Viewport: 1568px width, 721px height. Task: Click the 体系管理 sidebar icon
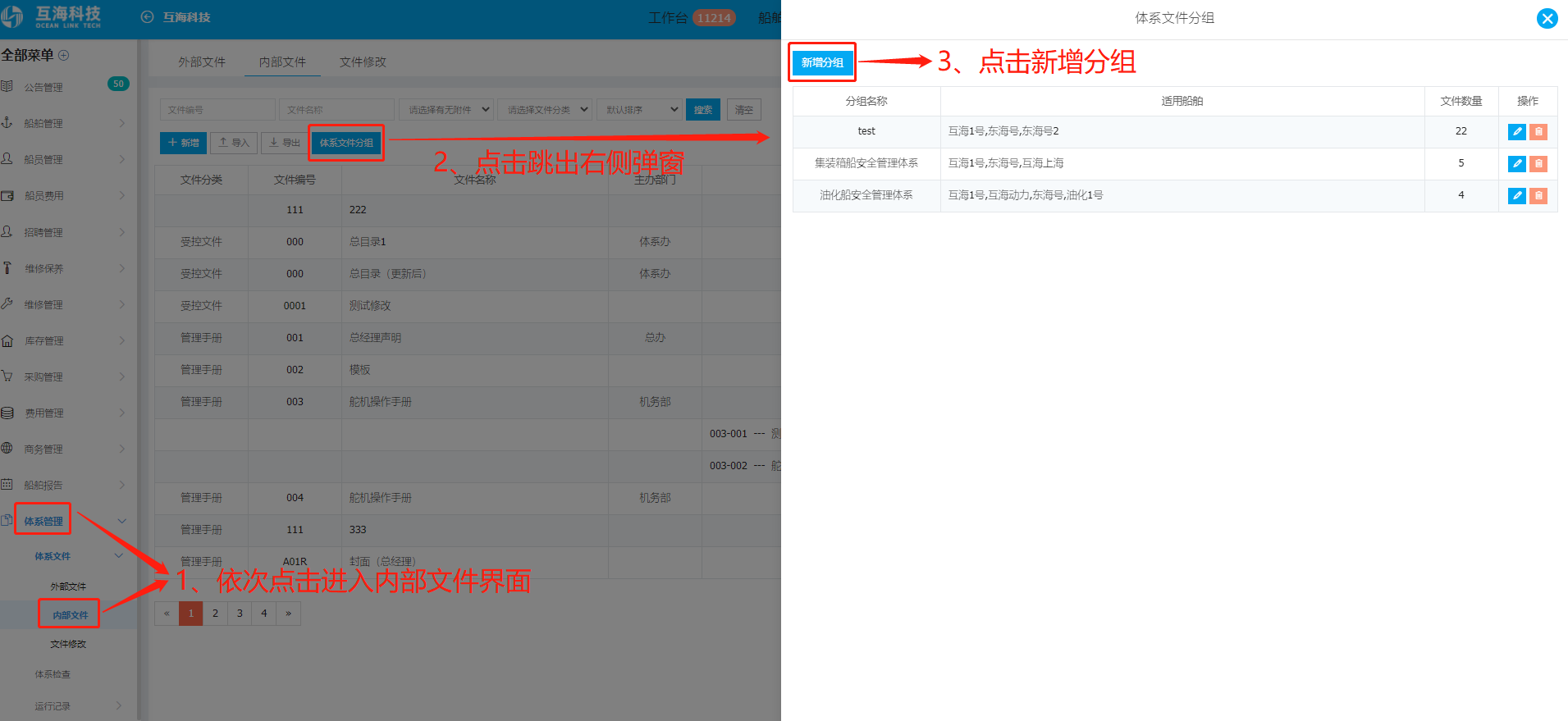coord(7,520)
